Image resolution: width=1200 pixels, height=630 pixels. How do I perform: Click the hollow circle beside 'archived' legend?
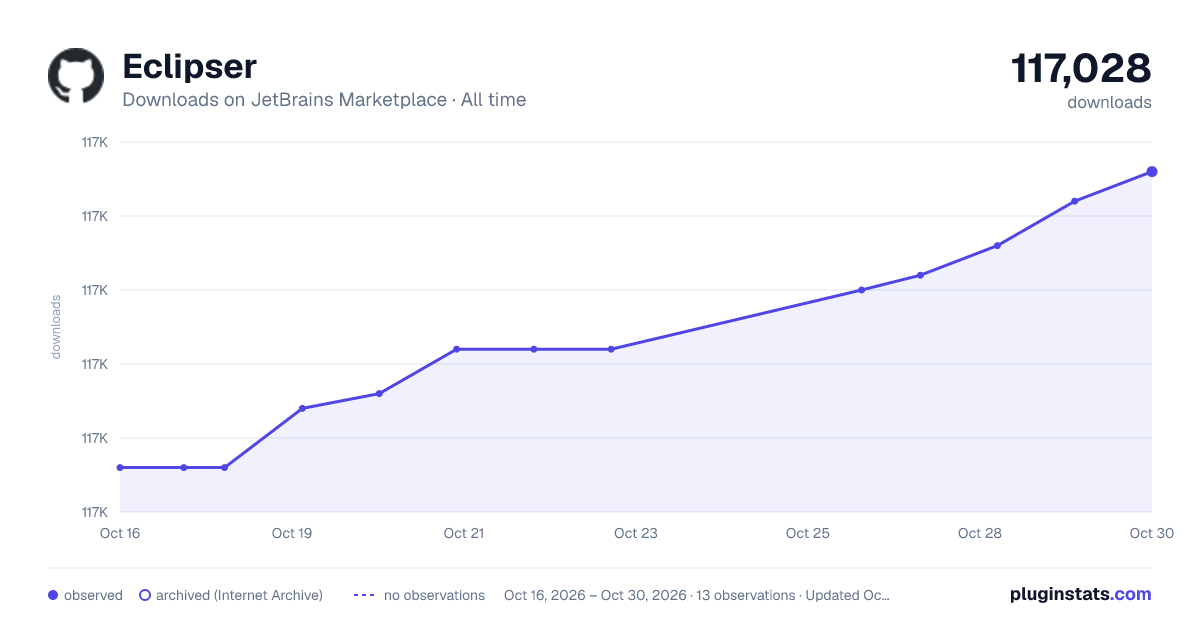(x=145, y=595)
